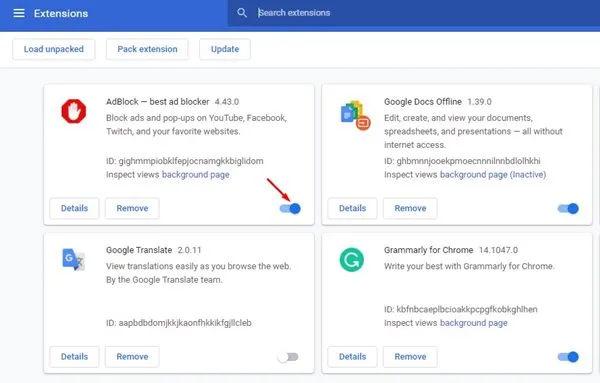Disable the AdBlock extension toggle

(290, 209)
